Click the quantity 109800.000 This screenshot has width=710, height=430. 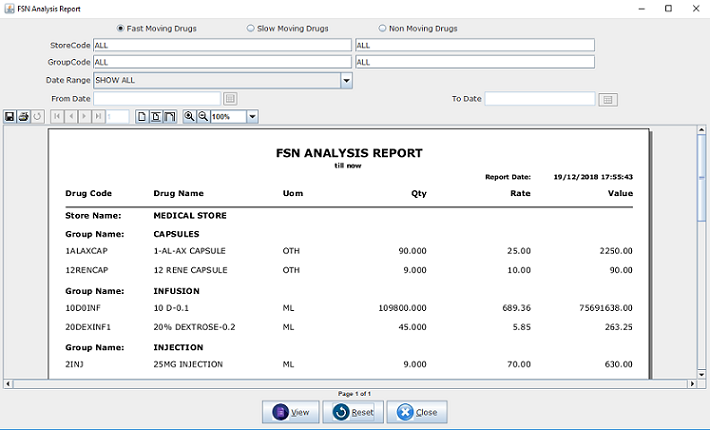coord(402,308)
